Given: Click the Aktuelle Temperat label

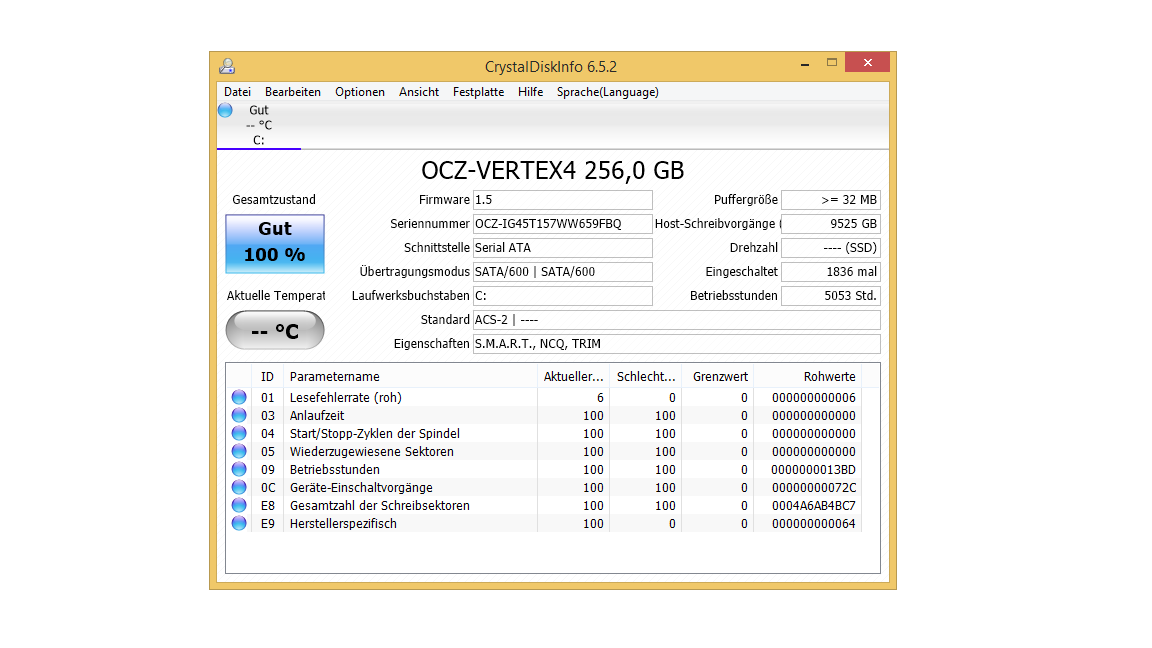Looking at the screenshot, I should coord(276,295).
